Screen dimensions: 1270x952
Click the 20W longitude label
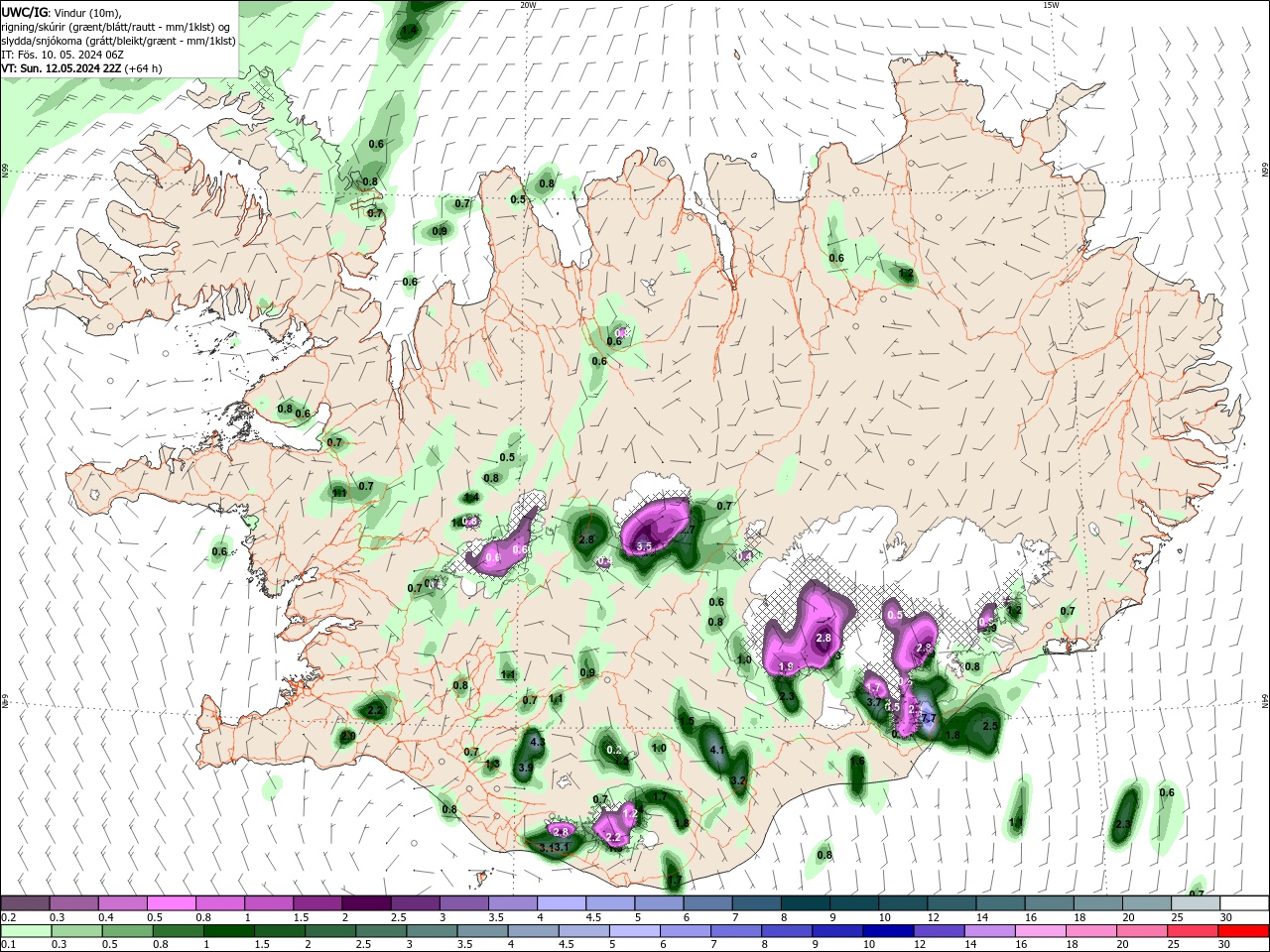click(x=528, y=5)
